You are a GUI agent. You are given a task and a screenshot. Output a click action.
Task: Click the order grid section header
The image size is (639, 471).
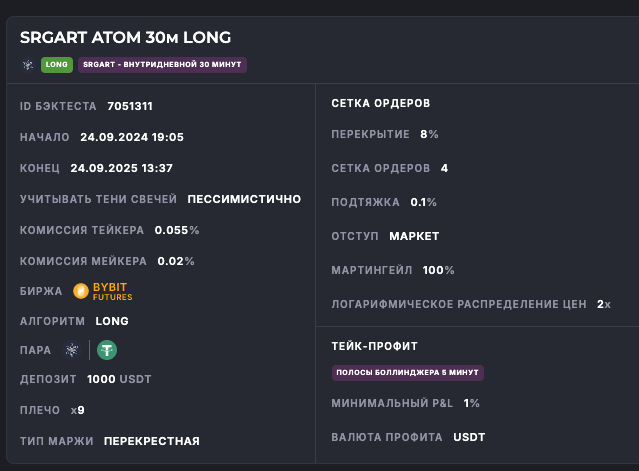pos(381,103)
